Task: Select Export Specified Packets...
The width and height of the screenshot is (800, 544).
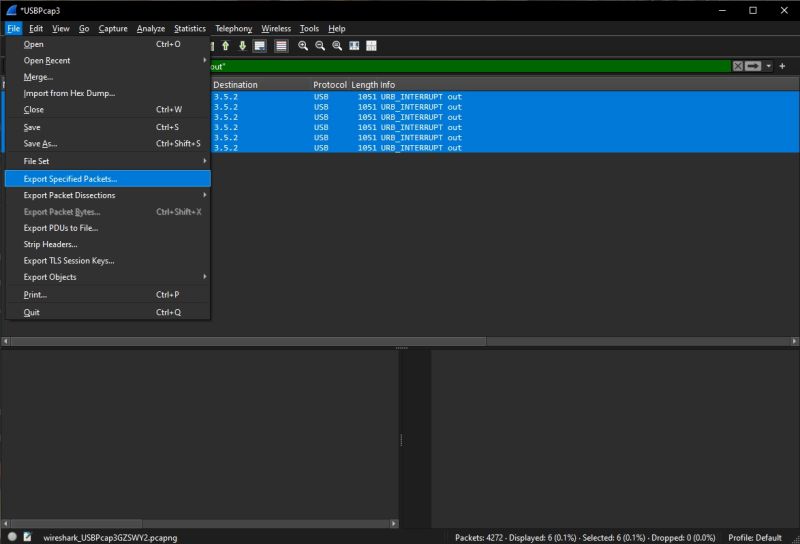Action: click(x=108, y=179)
